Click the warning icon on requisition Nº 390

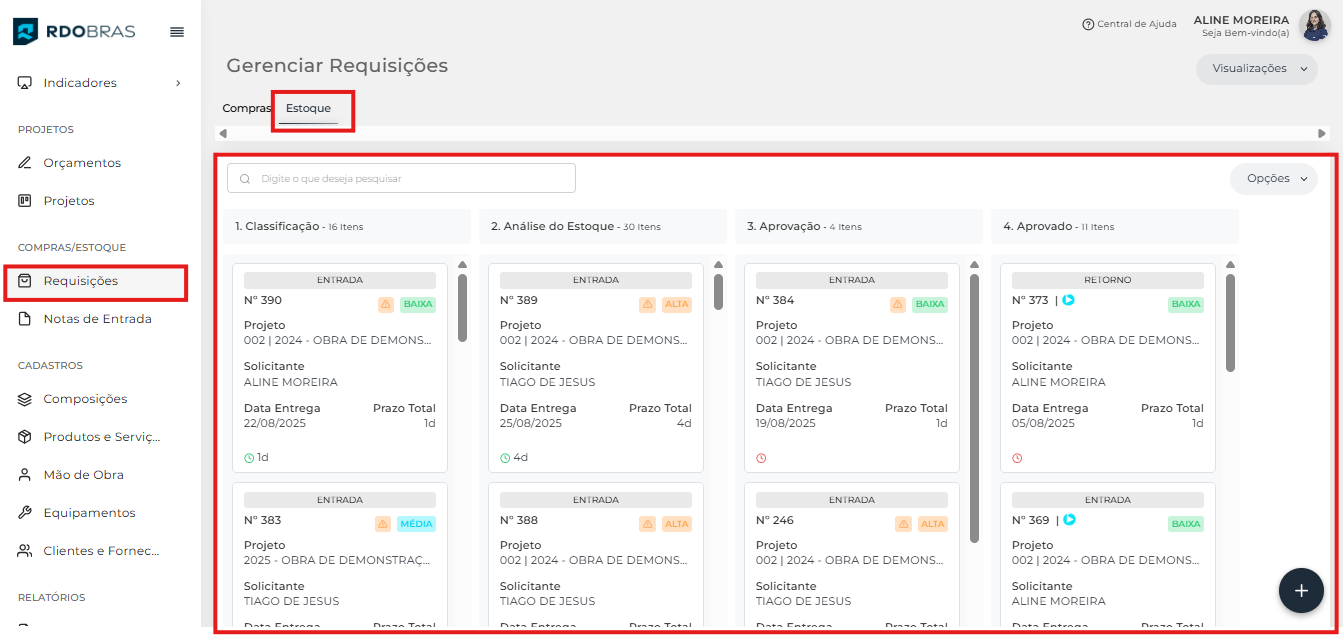pos(385,305)
